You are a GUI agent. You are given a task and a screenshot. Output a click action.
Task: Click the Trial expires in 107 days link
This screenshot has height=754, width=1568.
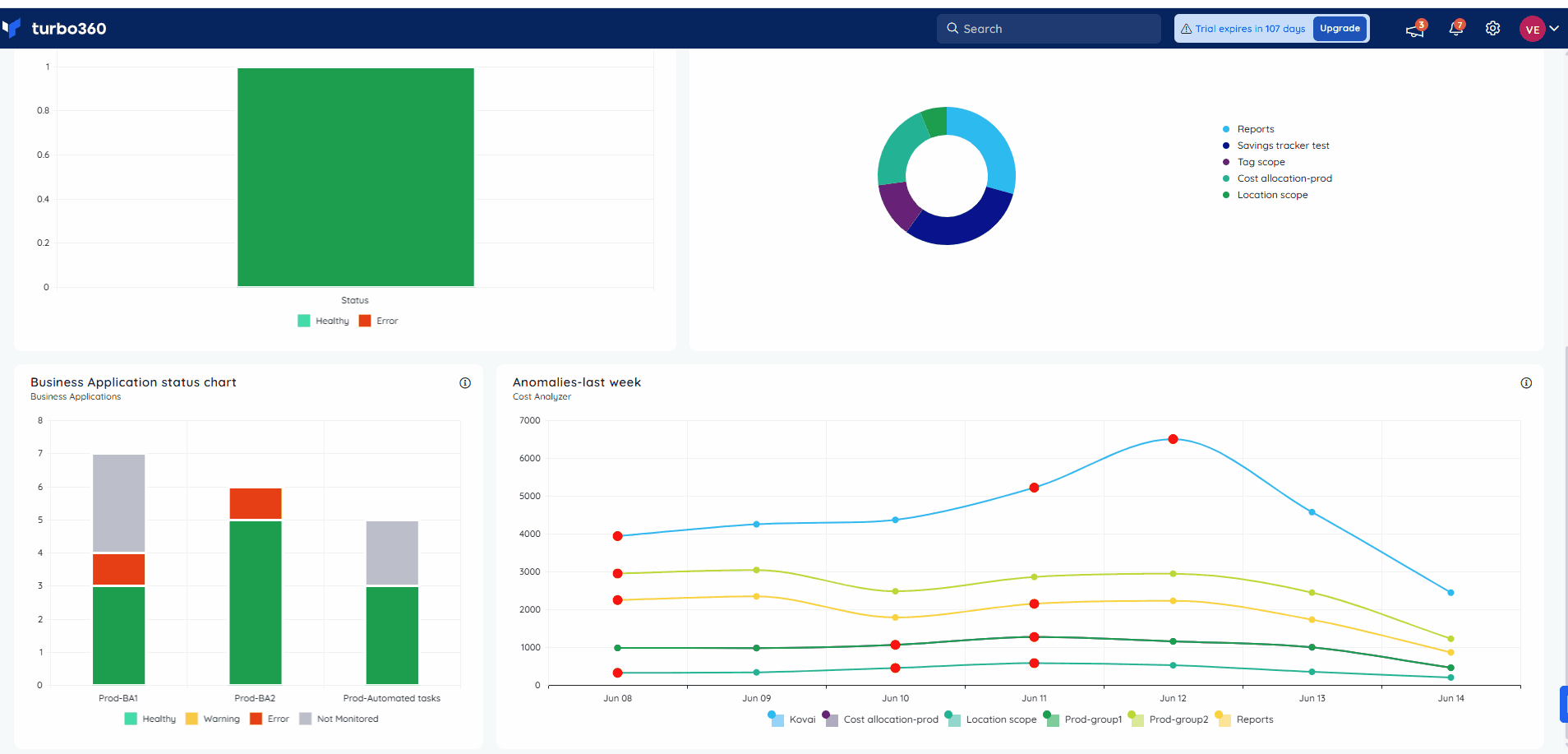1250,29
